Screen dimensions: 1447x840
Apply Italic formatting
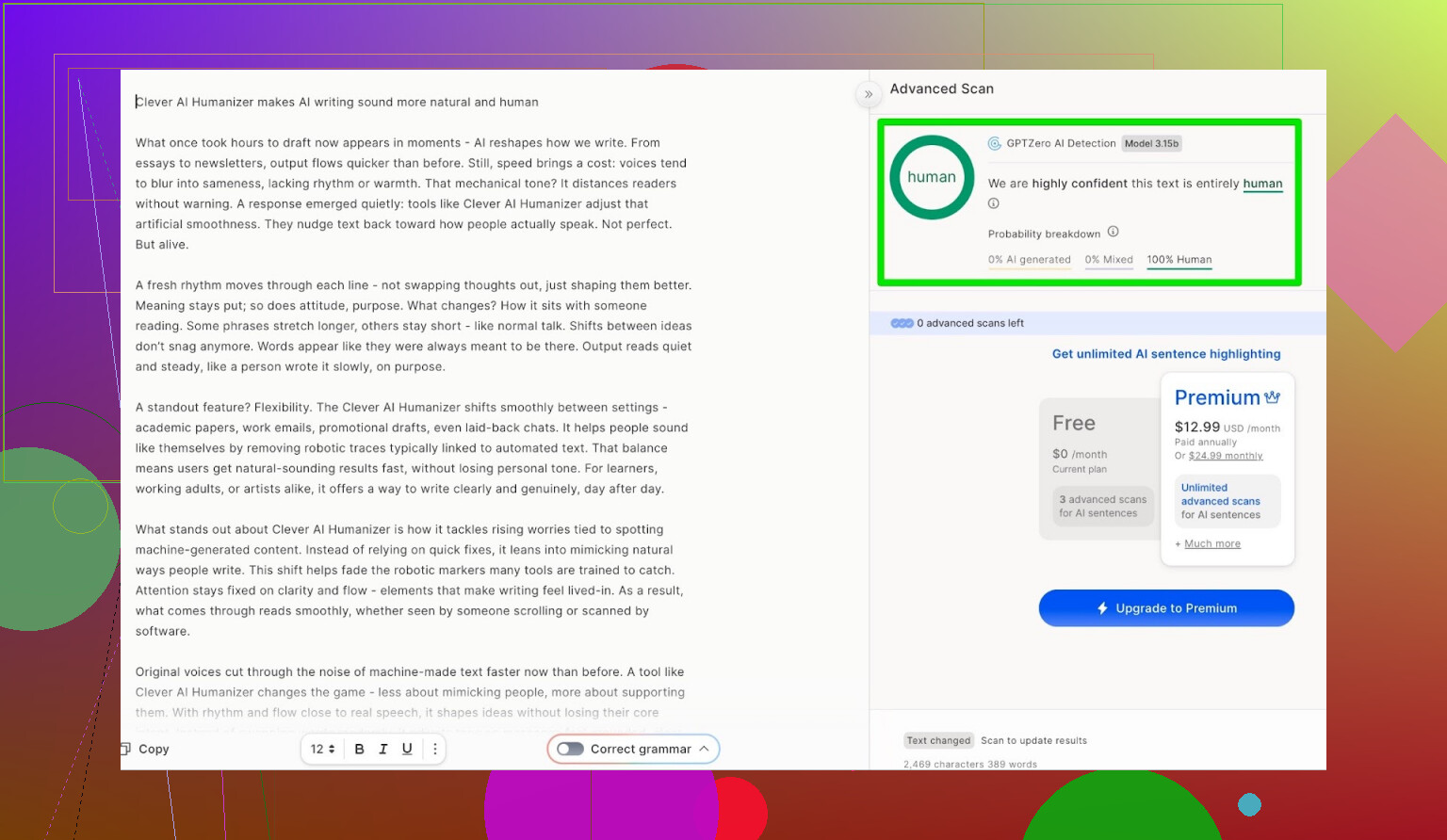tap(382, 749)
